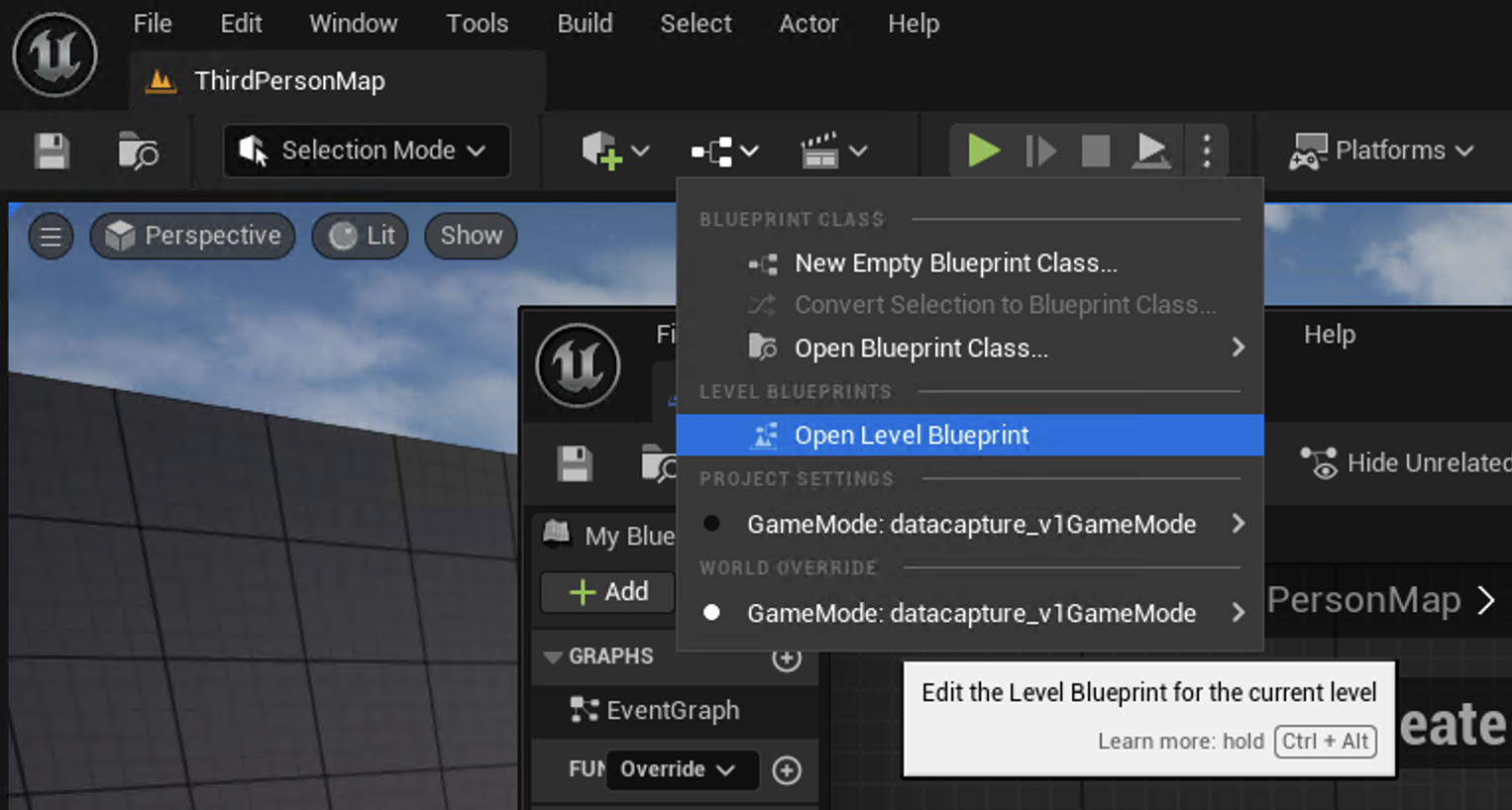Screen dimensions: 1512x810
Task: Open the Override functions dropdown
Action: (x=682, y=770)
